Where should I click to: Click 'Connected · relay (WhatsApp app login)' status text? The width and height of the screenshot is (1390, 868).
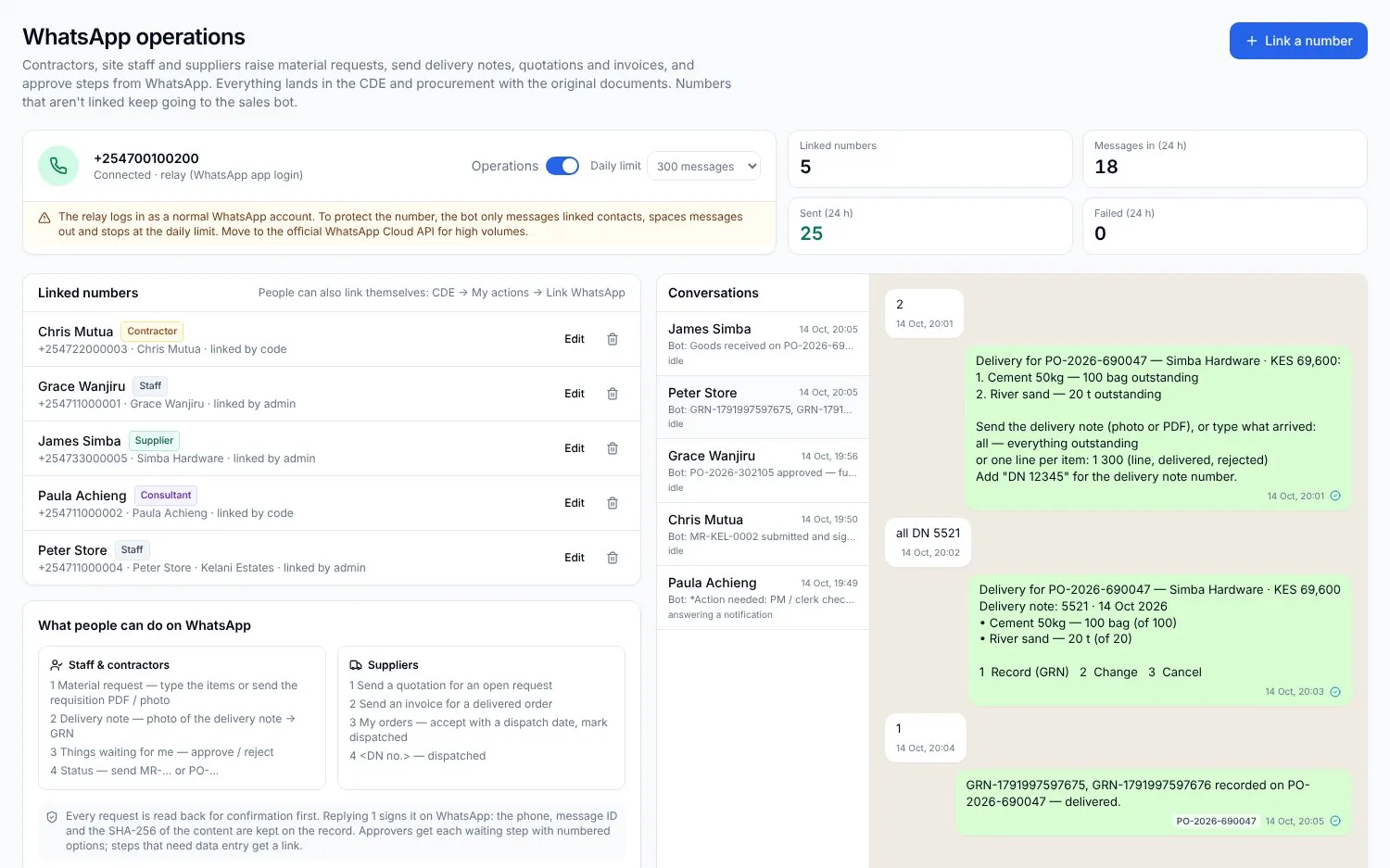click(198, 175)
